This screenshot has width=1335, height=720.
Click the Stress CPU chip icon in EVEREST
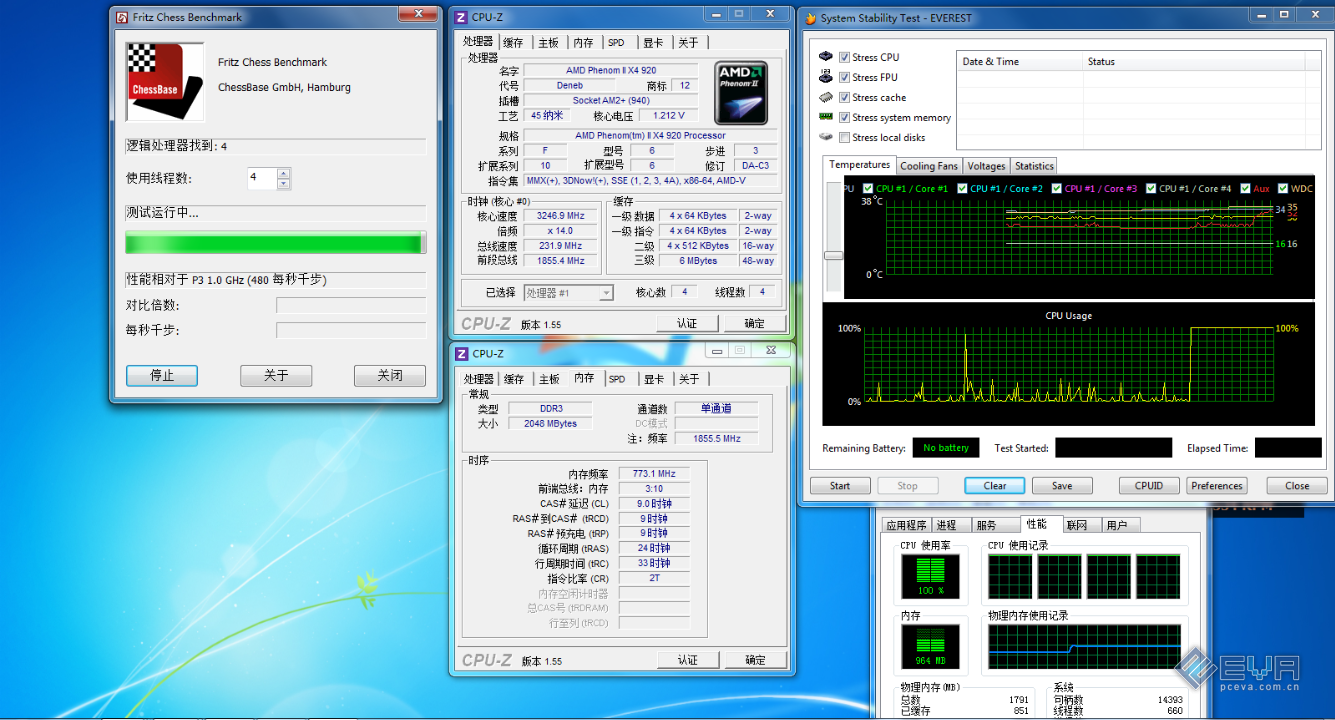coord(826,57)
